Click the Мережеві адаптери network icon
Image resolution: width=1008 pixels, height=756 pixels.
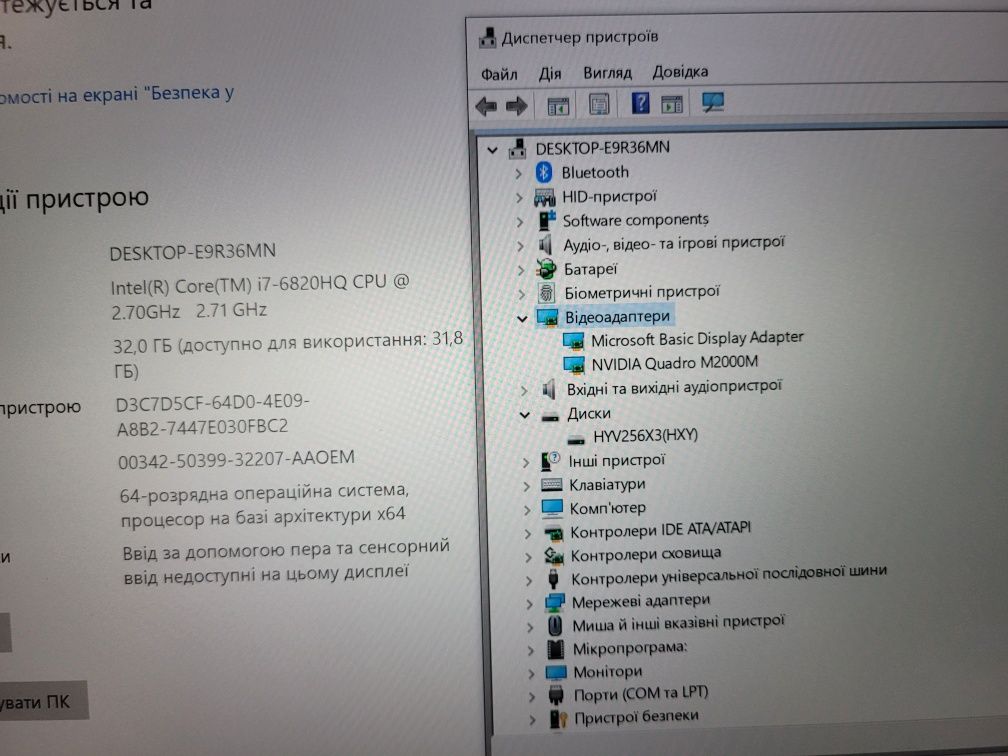click(555, 602)
